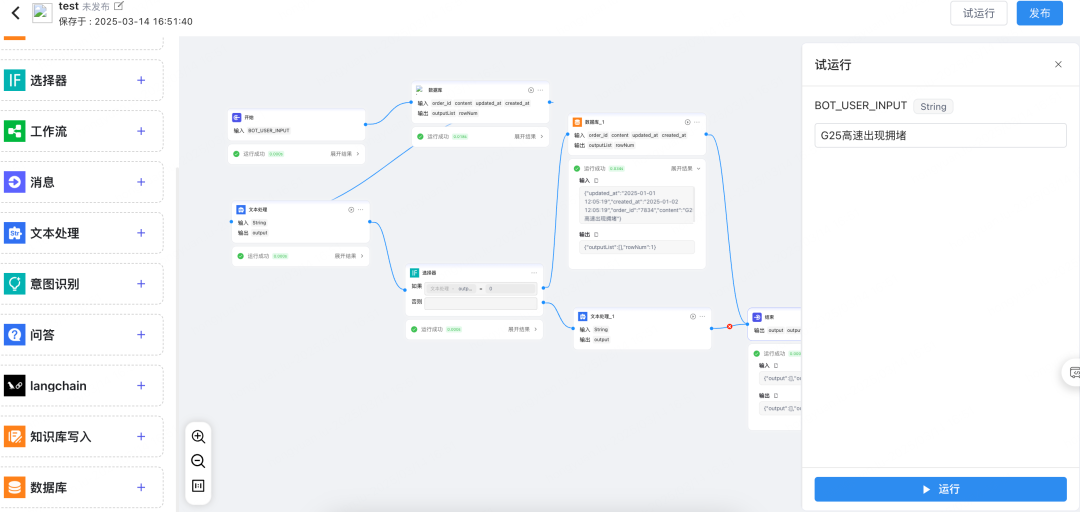Open the chat widget on right edge
The width and height of the screenshot is (1080, 512).
coord(1072,372)
